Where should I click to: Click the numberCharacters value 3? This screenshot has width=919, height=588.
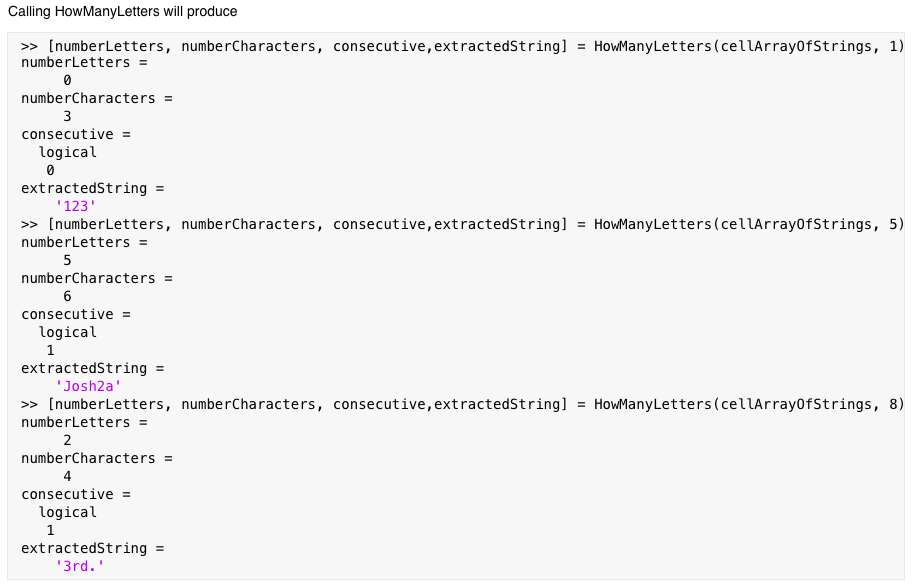67,117
